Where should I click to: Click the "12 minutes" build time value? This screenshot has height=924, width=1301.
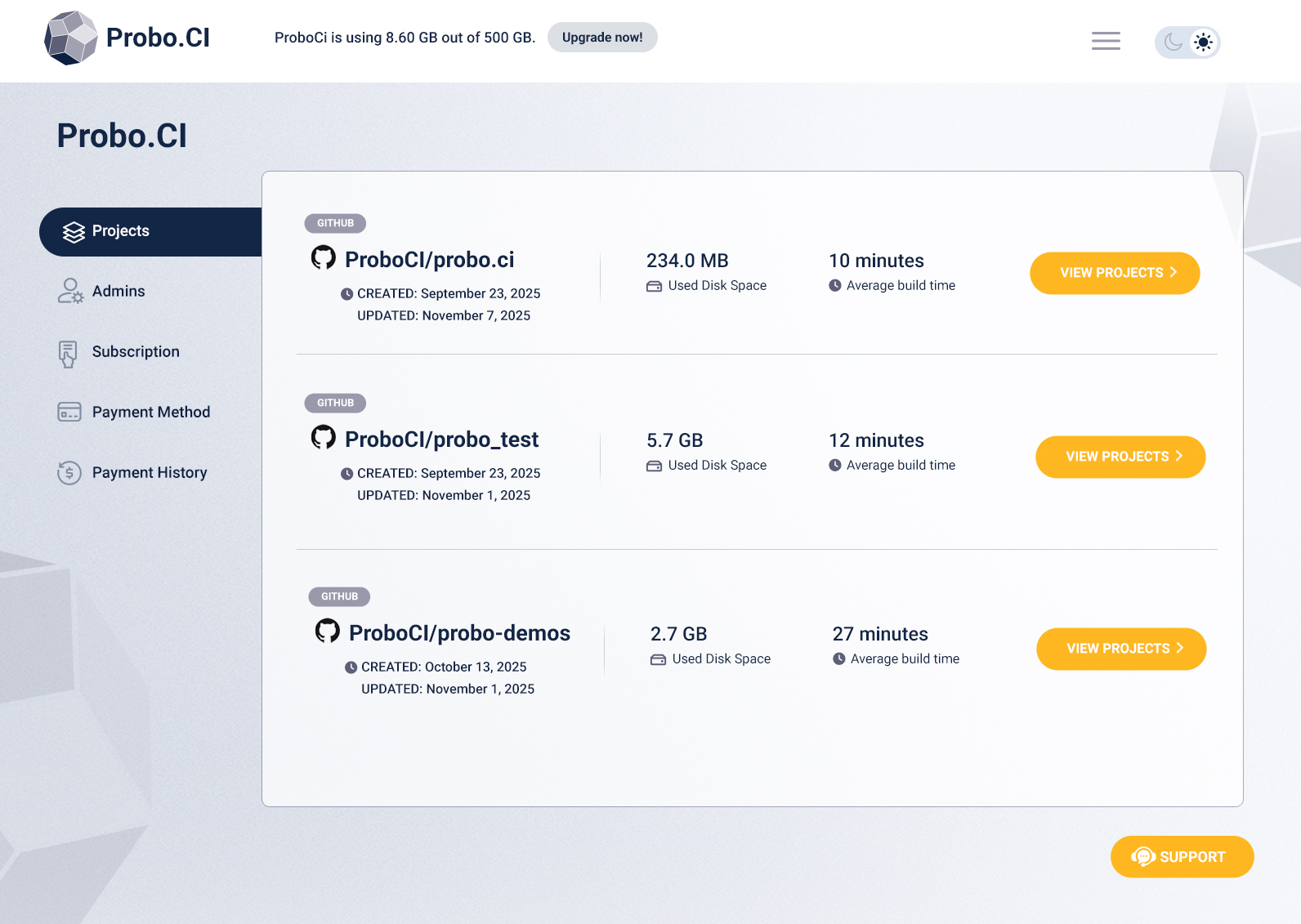click(876, 440)
